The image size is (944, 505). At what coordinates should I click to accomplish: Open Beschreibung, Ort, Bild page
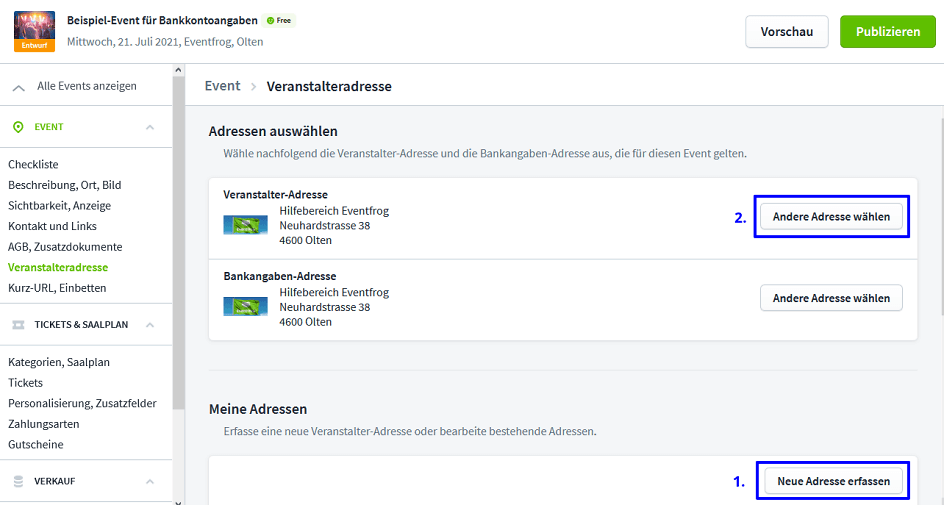coord(65,185)
